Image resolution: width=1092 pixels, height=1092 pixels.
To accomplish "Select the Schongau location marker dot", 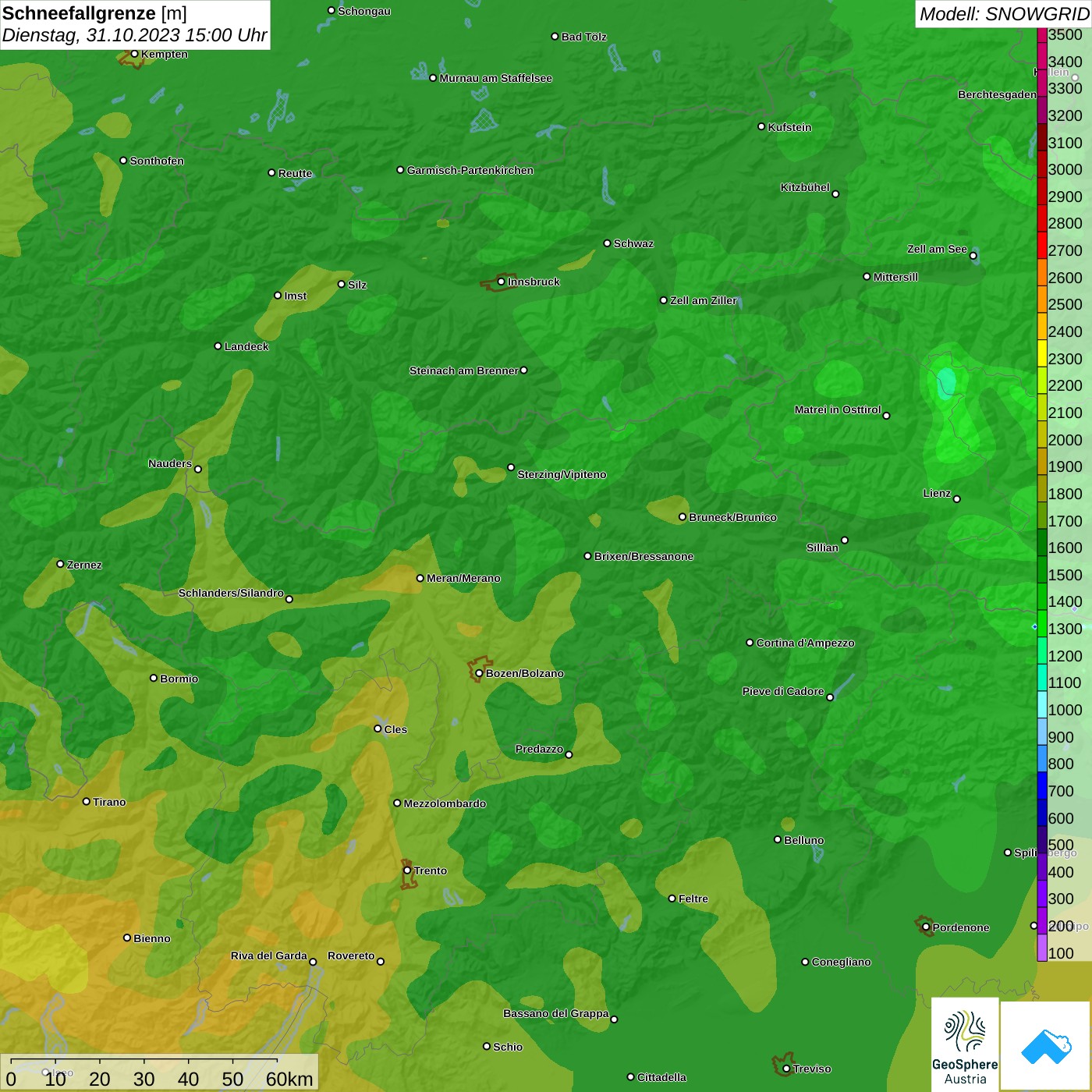I will 331,11.
